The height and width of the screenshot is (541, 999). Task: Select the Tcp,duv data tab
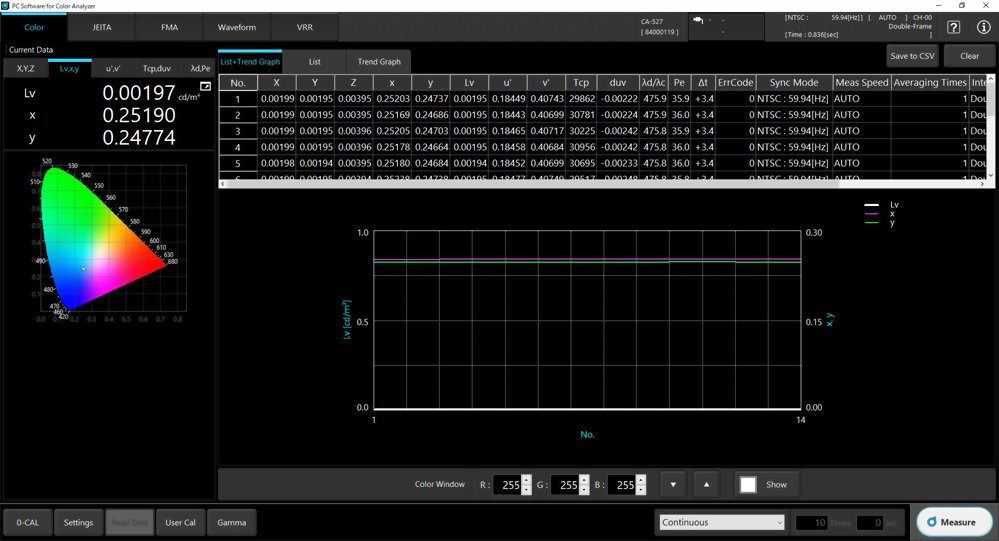pyautogui.click(x=157, y=68)
